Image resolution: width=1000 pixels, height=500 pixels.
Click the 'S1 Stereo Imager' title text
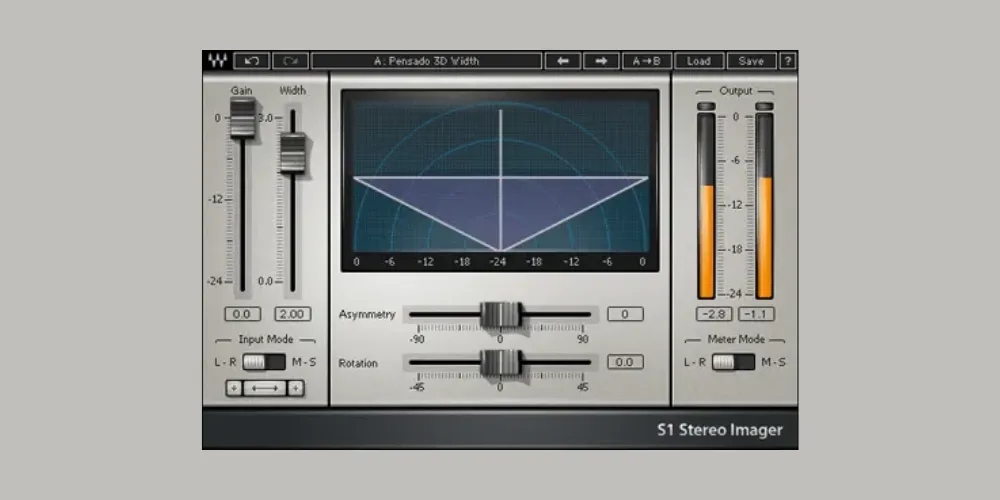tap(720, 430)
